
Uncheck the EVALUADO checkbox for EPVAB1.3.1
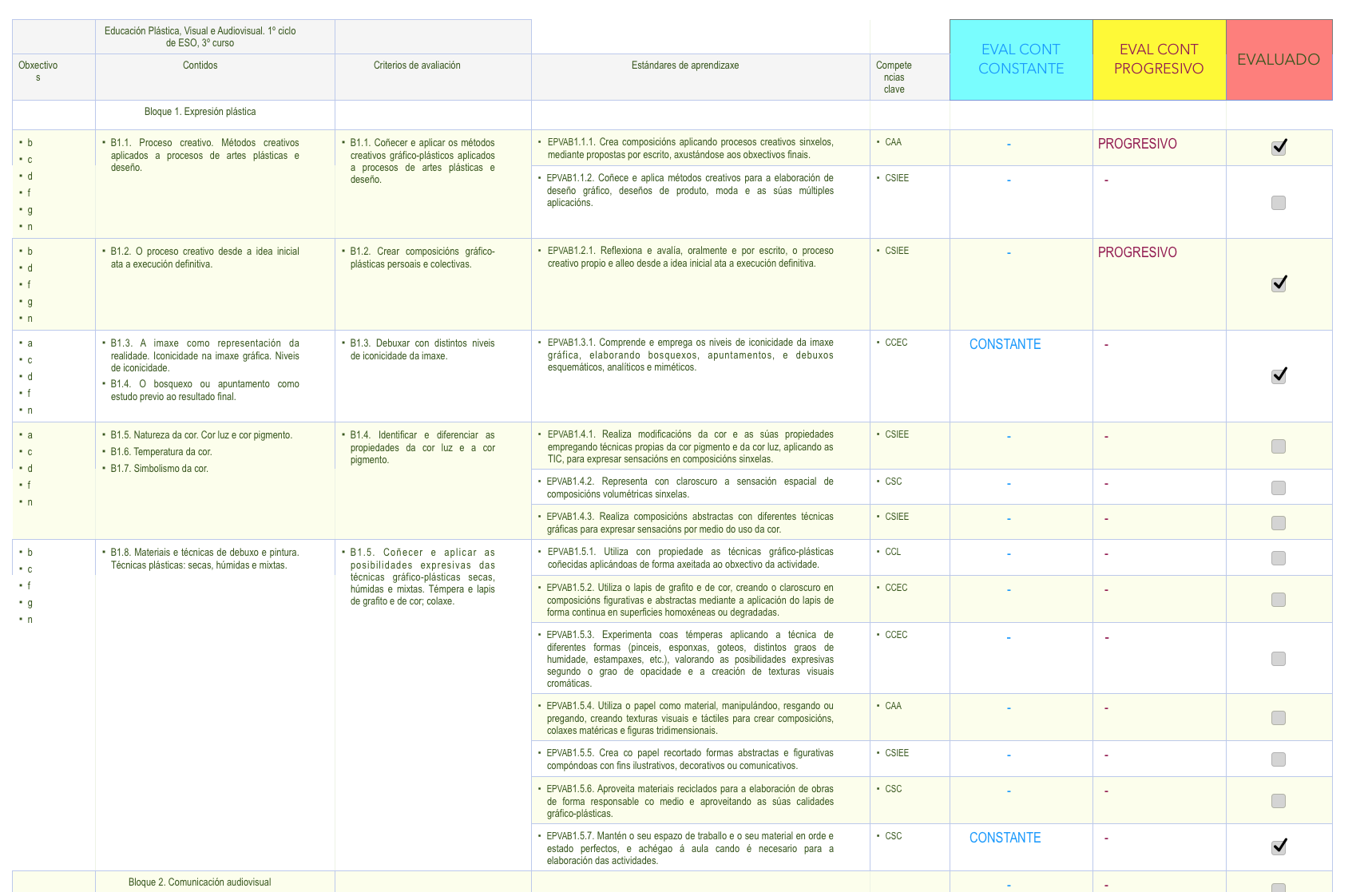pos(1279,375)
